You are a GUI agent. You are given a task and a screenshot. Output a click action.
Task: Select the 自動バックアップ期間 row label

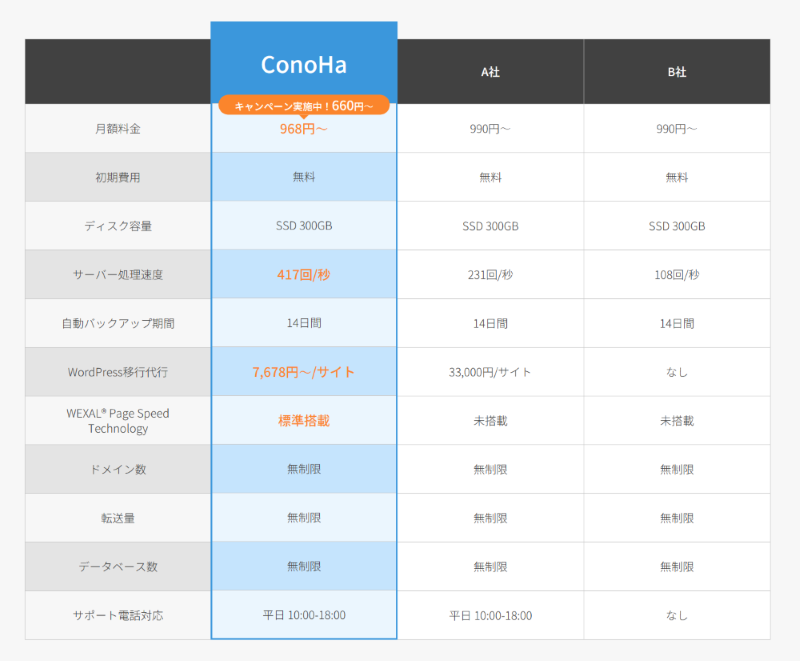click(118, 323)
